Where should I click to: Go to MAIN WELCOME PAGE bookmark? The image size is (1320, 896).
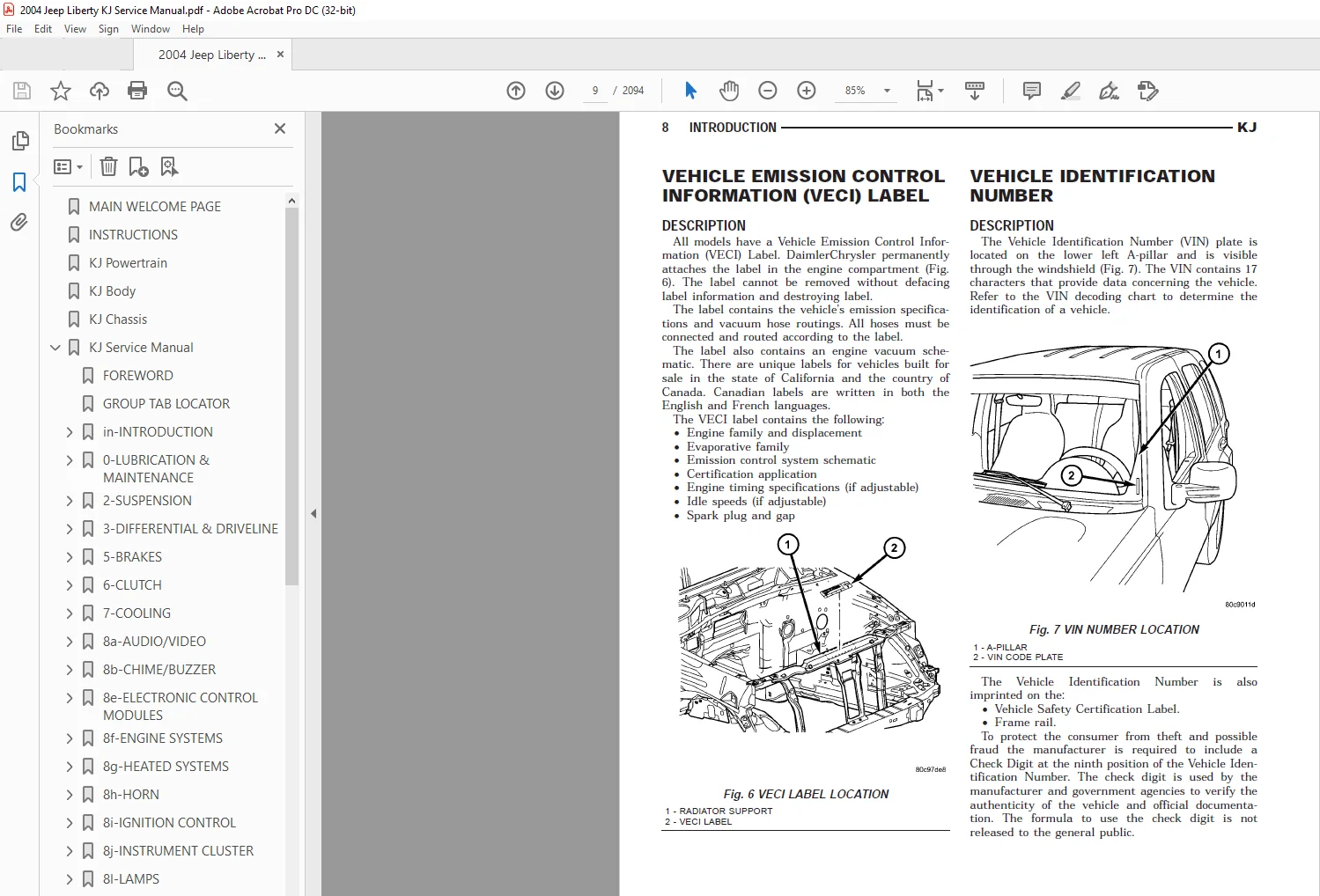pos(154,207)
